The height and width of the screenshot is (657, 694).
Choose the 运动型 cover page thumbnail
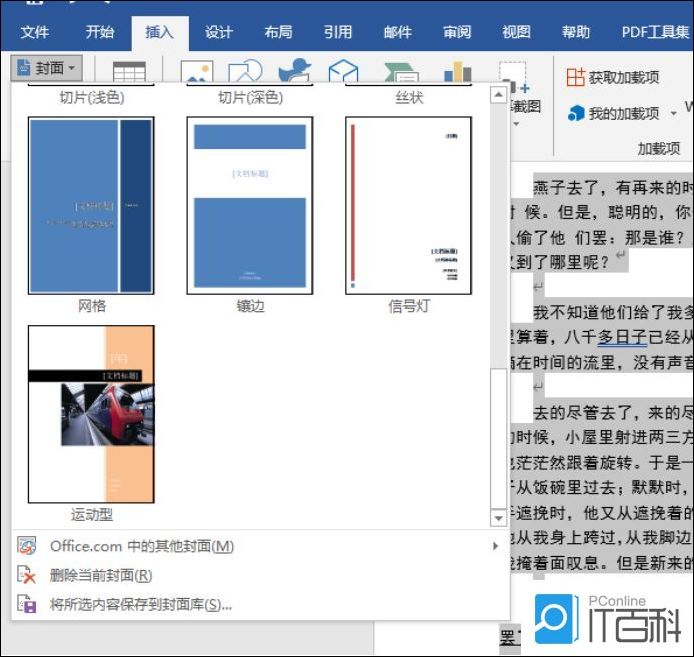(x=91, y=414)
